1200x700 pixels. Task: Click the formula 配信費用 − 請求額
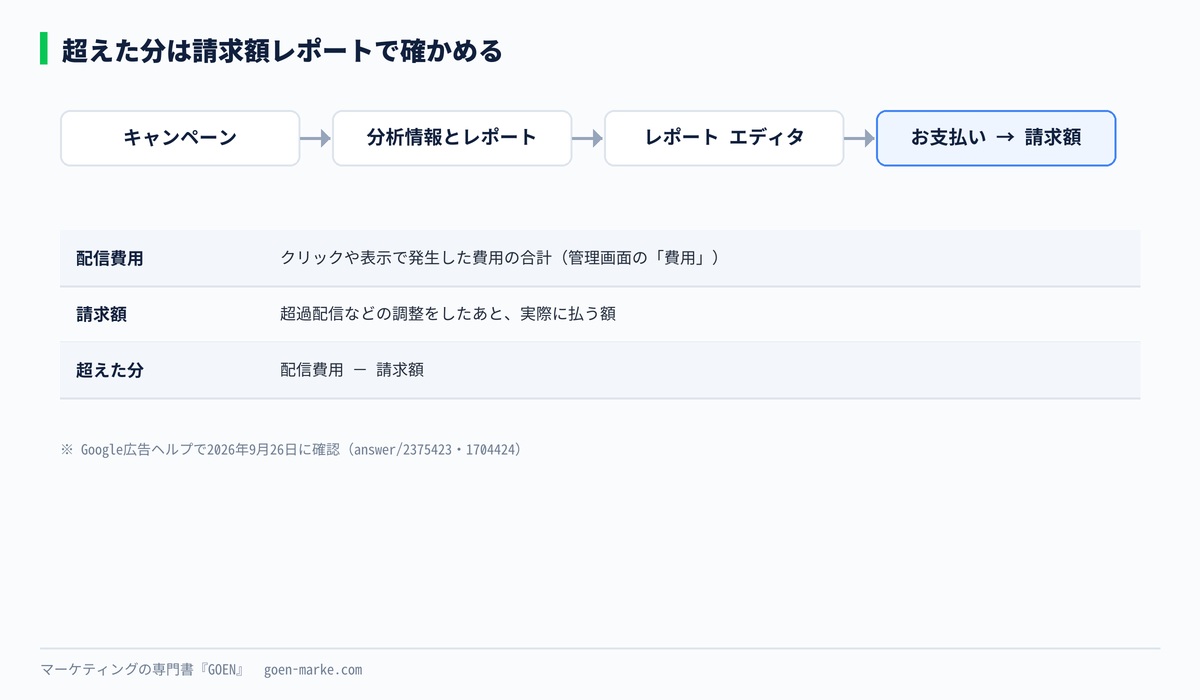(x=352, y=370)
